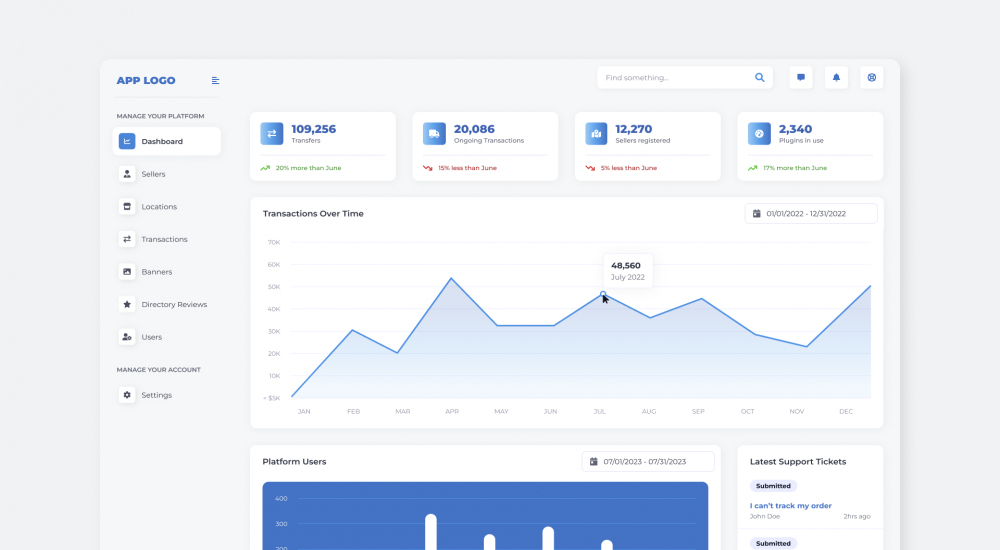1000x550 pixels.
Task: Open Transactions date range 01/01/2022 picker
Action: pos(811,213)
